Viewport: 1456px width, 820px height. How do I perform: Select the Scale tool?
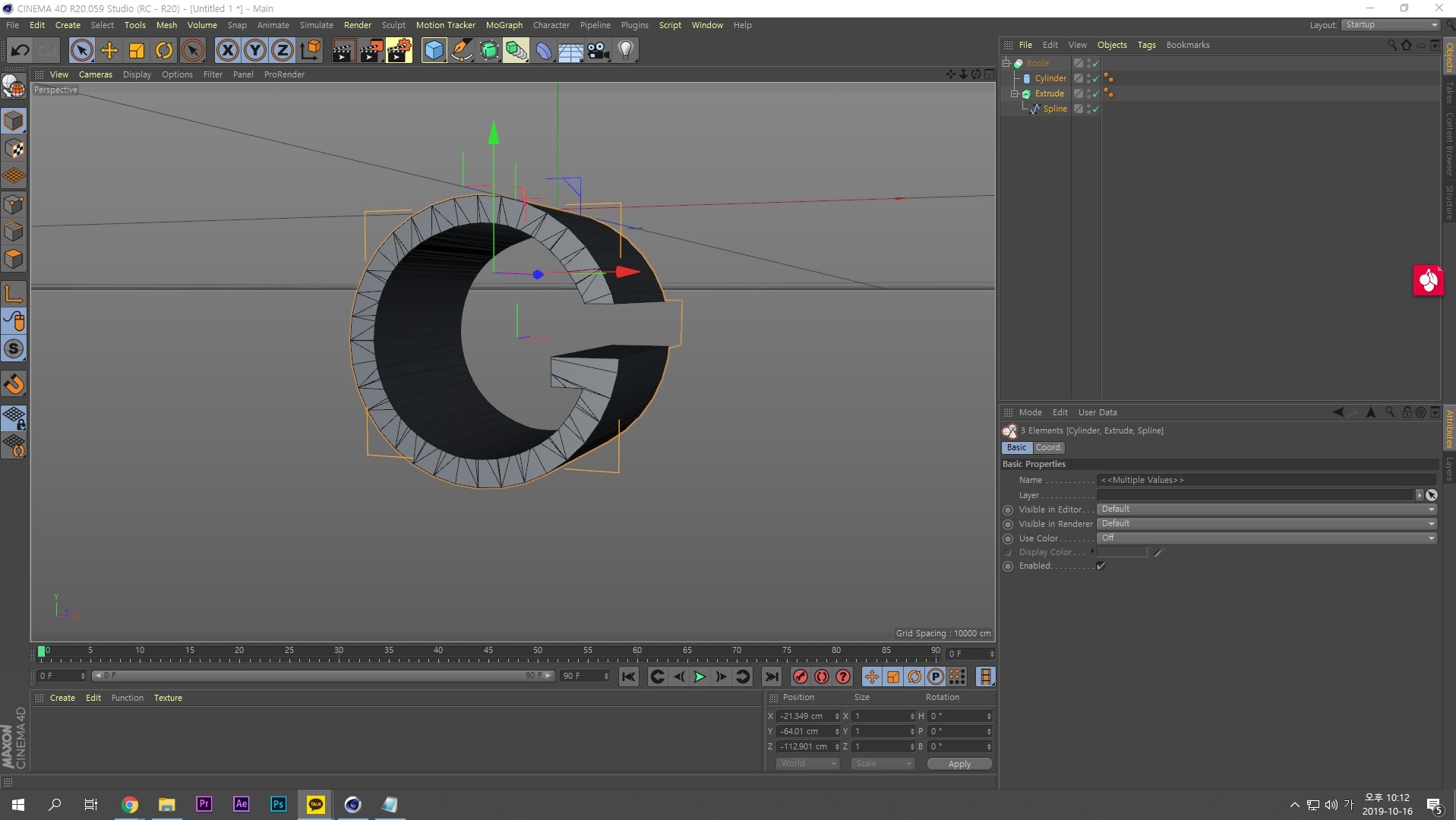137,51
